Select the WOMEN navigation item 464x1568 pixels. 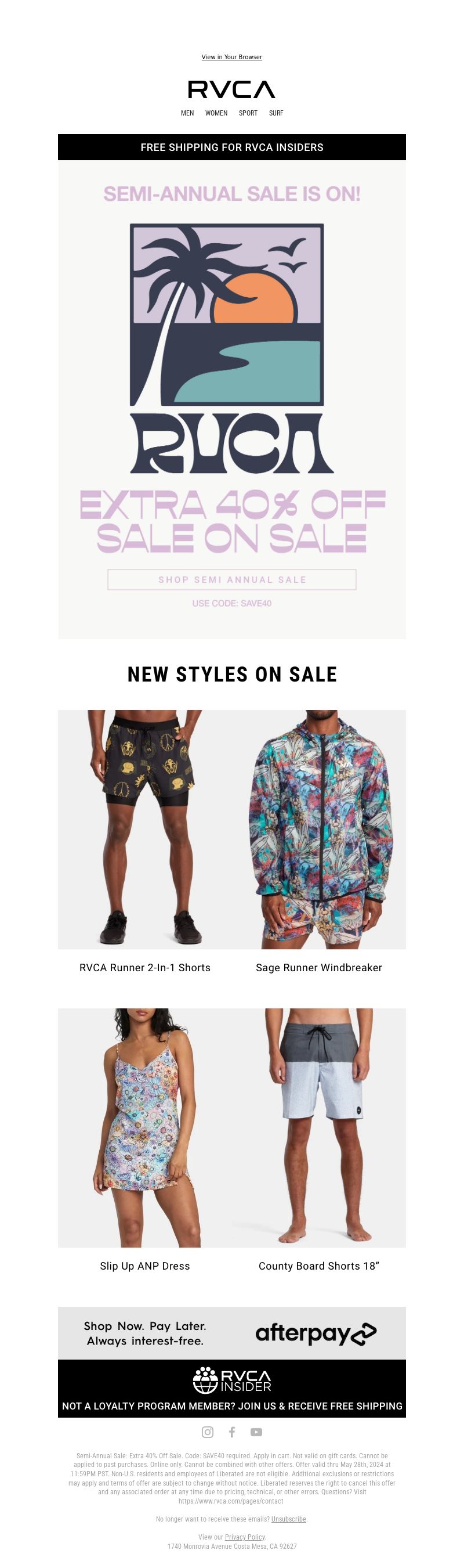click(x=216, y=113)
